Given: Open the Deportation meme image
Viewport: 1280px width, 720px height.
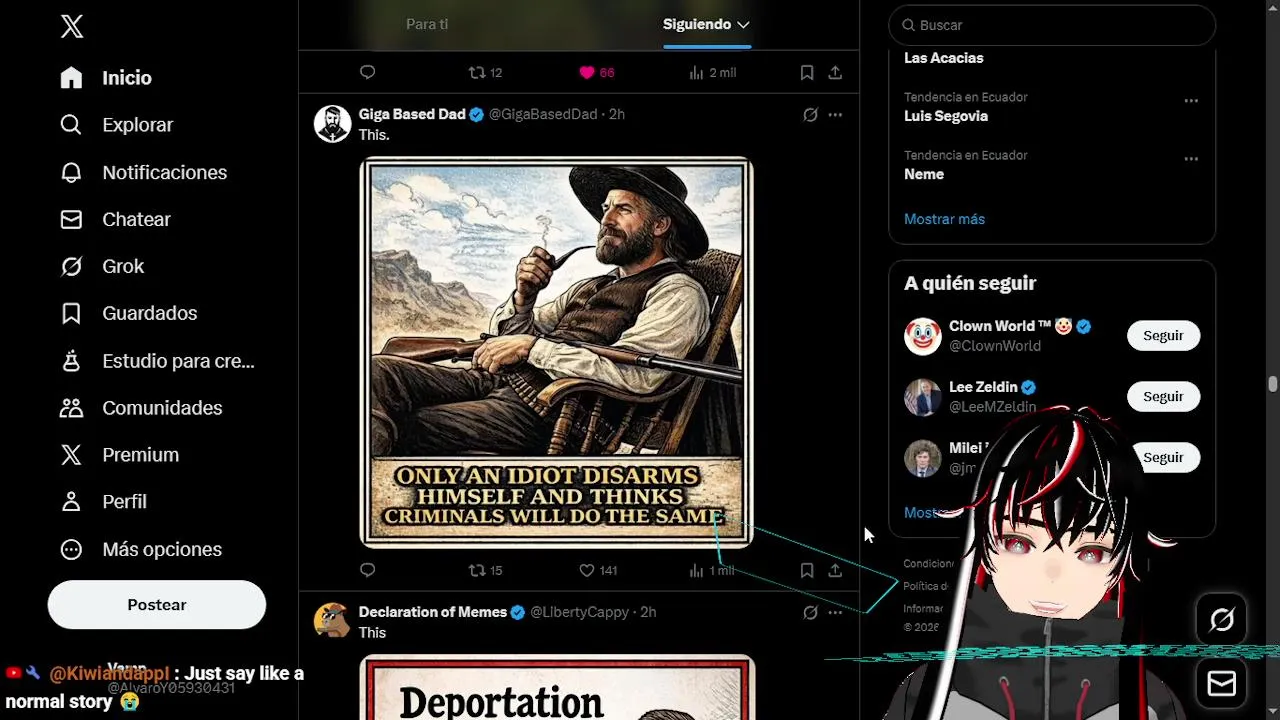Looking at the screenshot, I should pos(557,687).
